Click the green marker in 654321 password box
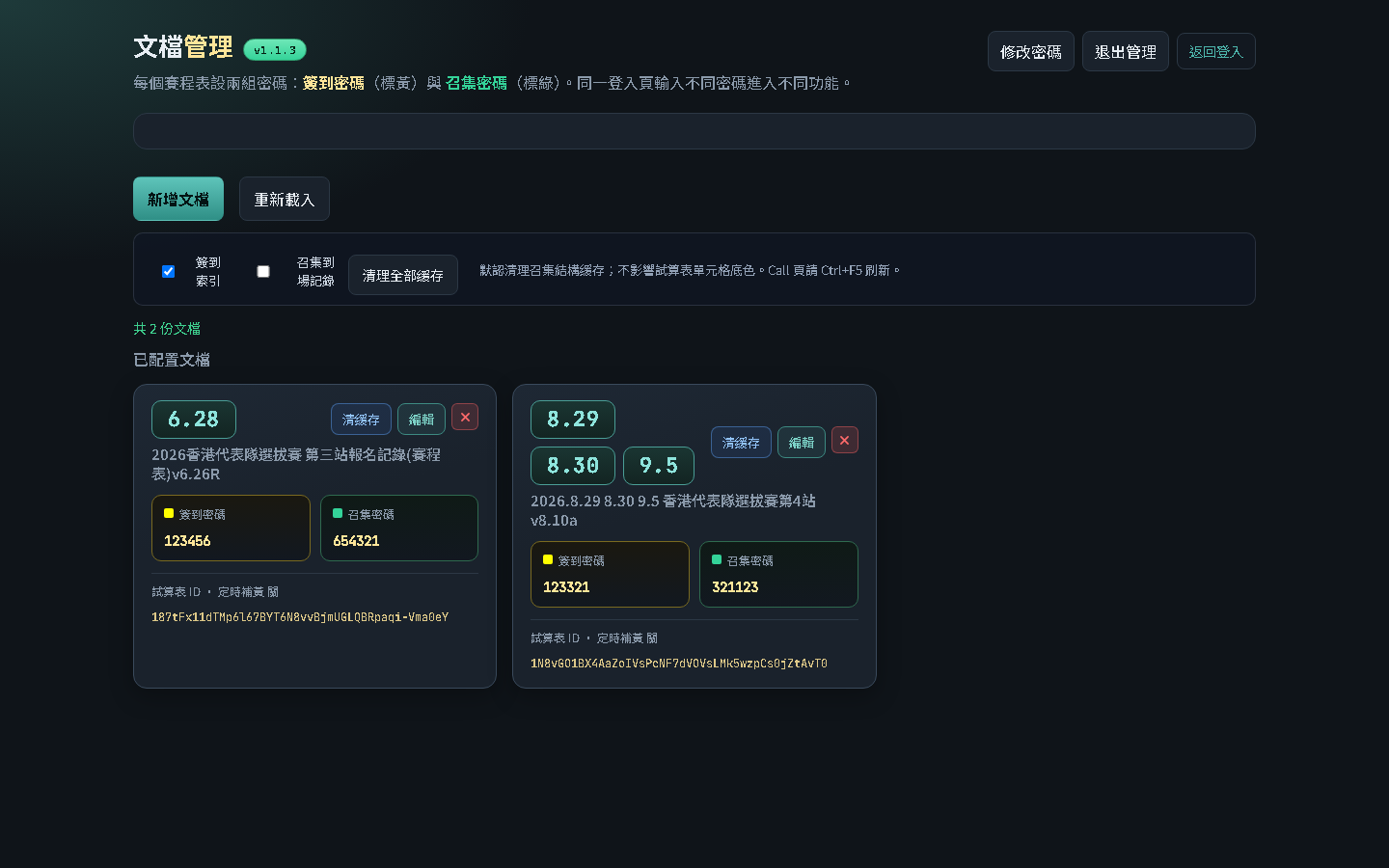Image resolution: width=1389 pixels, height=868 pixels. (338, 513)
